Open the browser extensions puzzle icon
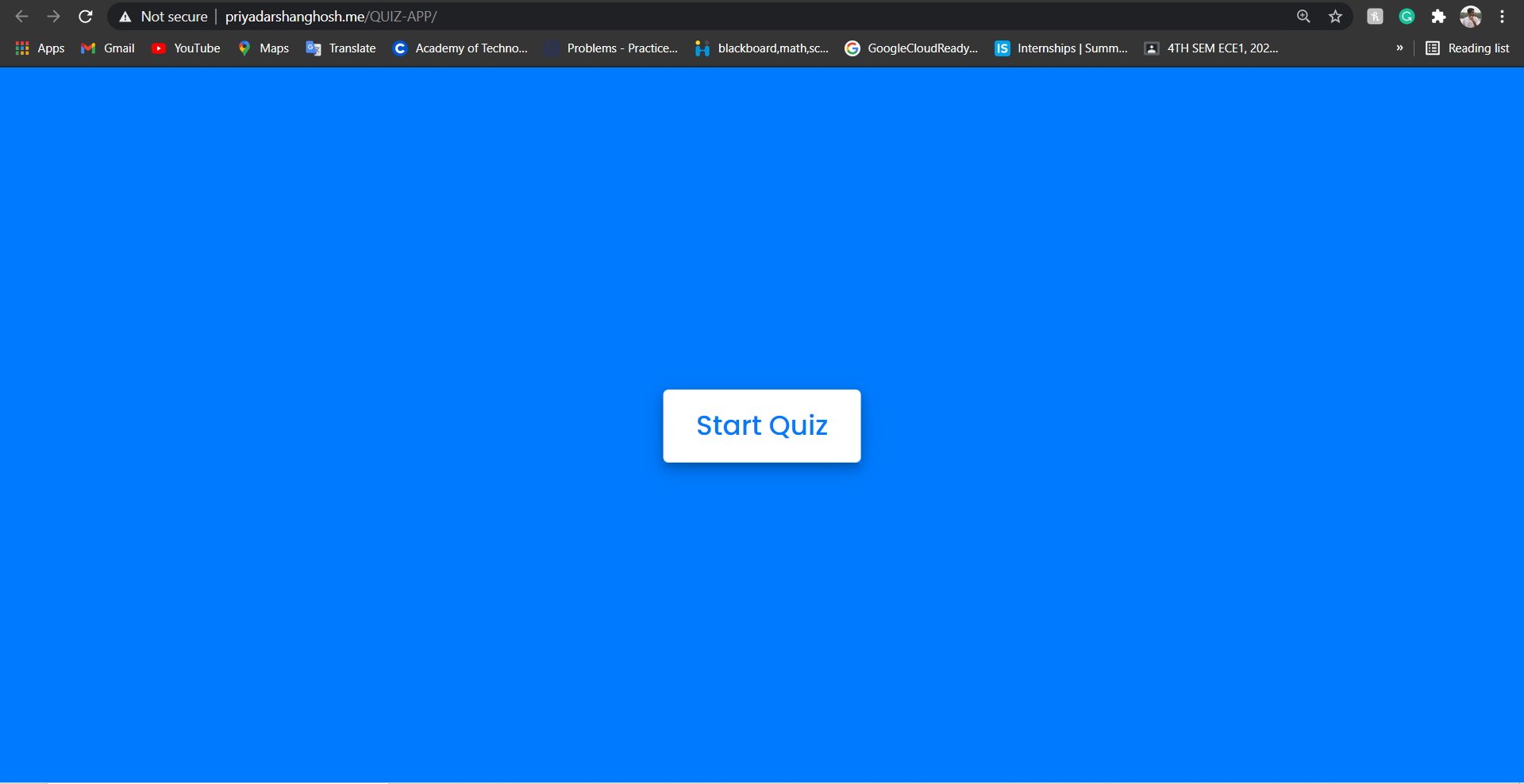Image resolution: width=1524 pixels, height=784 pixels. click(1438, 16)
